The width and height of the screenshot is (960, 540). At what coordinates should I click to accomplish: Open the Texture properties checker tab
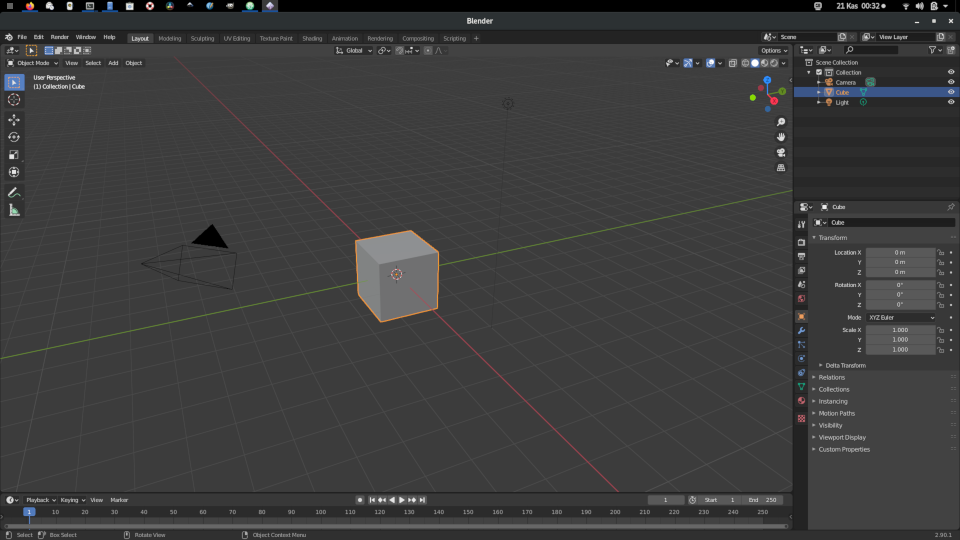pos(801,419)
